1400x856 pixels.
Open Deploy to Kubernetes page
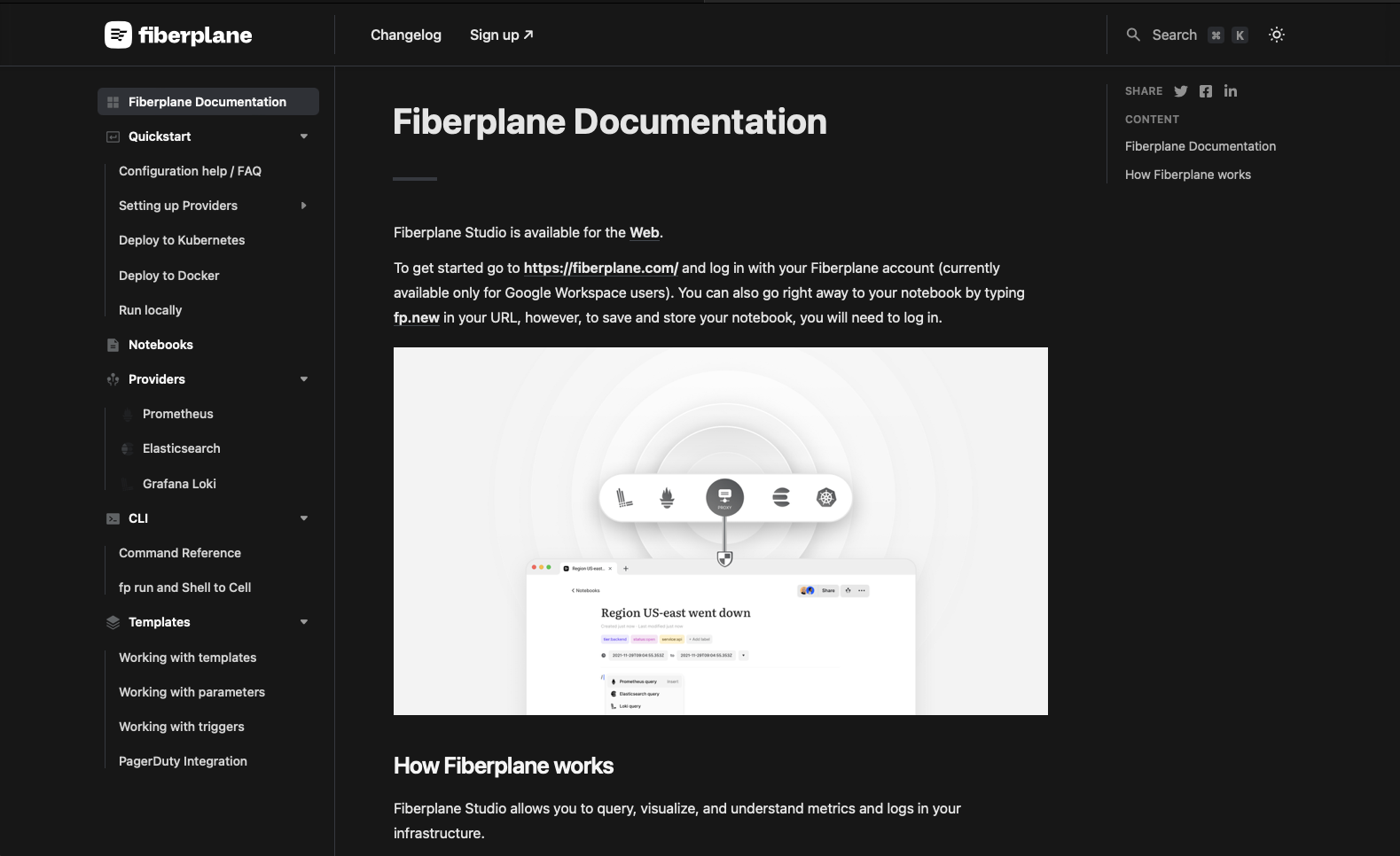point(182,240)
